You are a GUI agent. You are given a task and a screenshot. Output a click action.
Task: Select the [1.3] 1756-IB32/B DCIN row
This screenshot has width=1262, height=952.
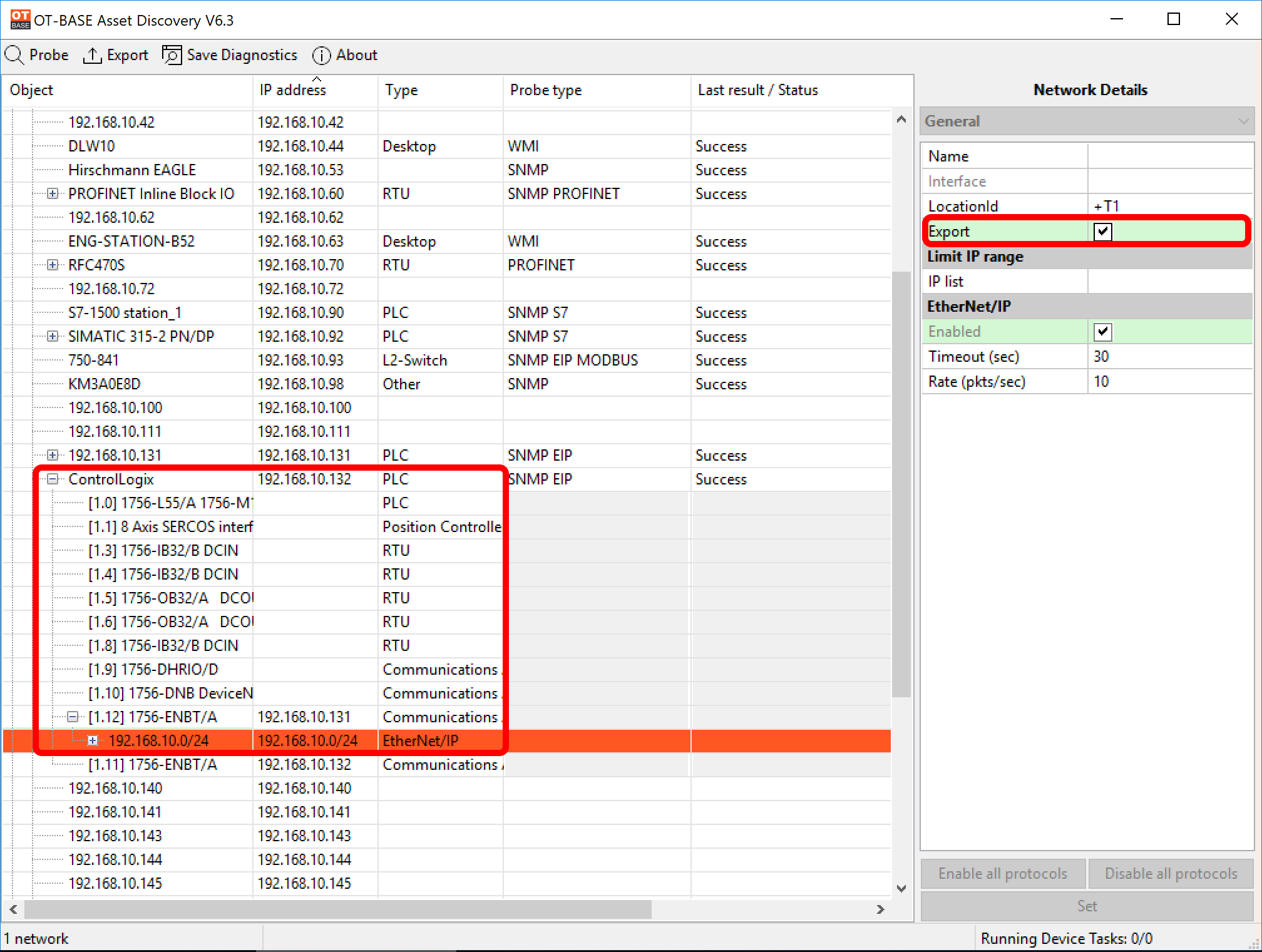point(447,551)
